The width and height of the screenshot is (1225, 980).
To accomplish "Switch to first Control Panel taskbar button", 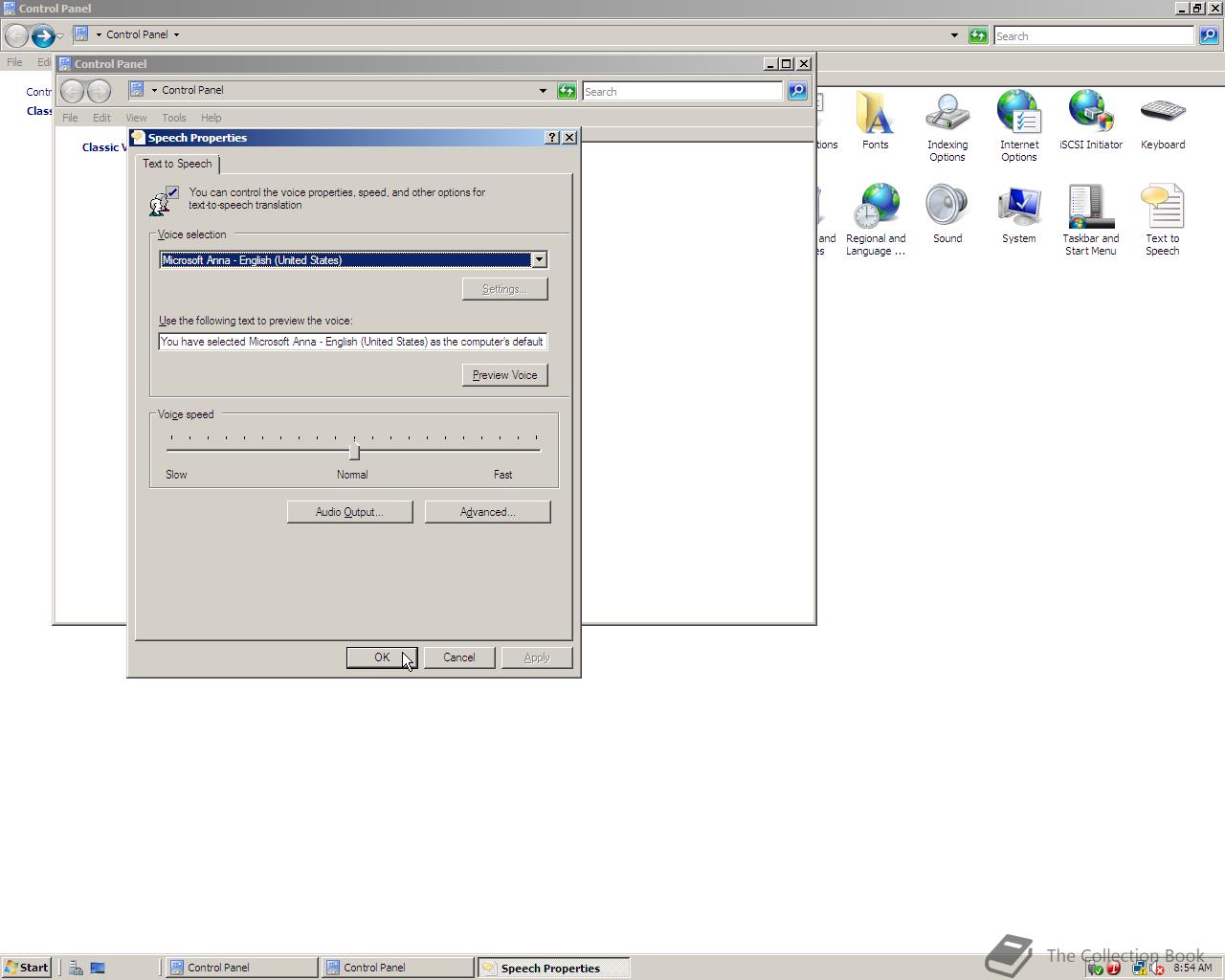I will pos(242,968).
